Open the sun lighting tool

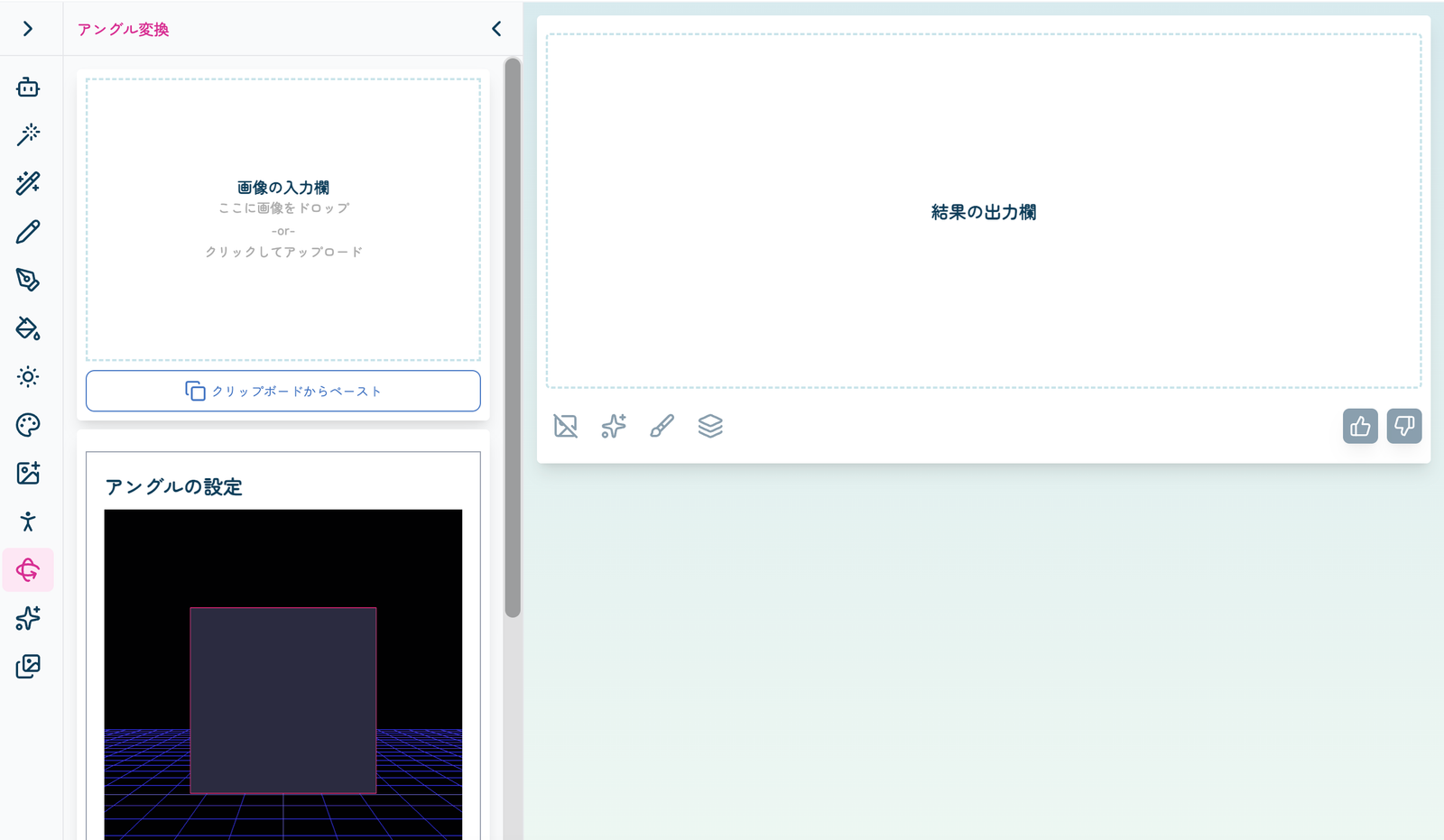(28, 377)
